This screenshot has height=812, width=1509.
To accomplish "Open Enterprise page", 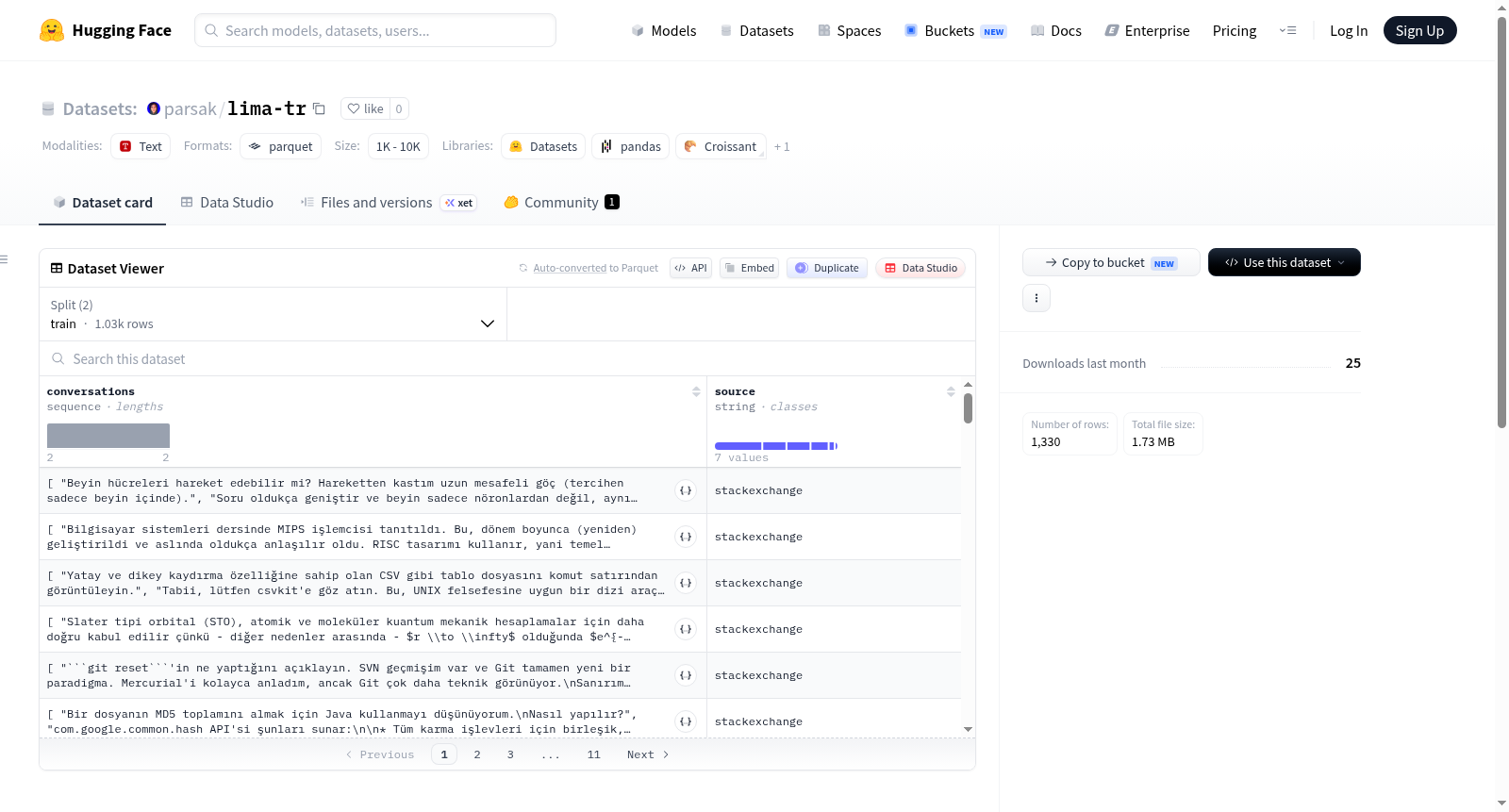I will [1147, 30].
